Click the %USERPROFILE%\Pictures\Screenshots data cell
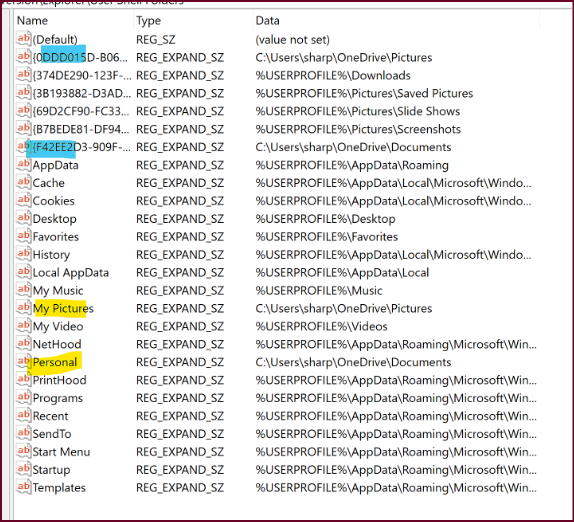 [358, 129]
